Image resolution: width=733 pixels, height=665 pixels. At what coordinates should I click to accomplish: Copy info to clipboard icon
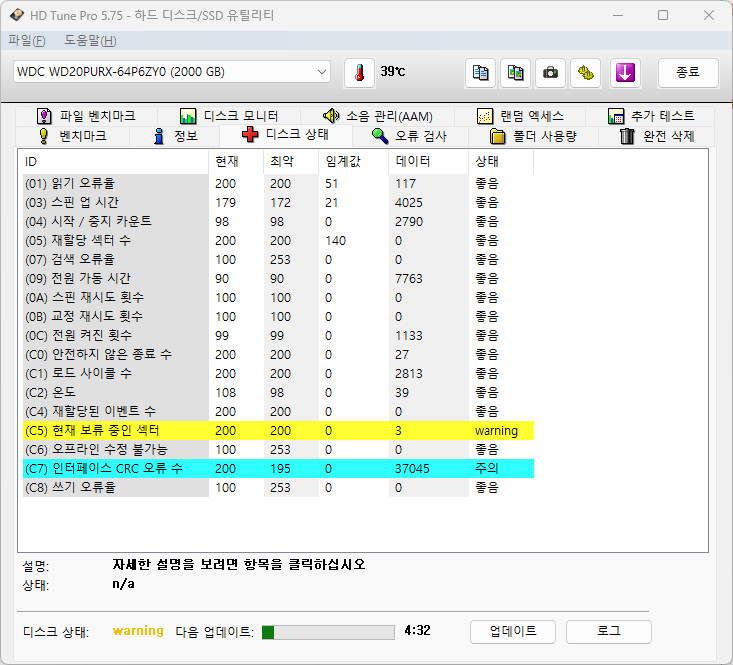click(480, 73)
